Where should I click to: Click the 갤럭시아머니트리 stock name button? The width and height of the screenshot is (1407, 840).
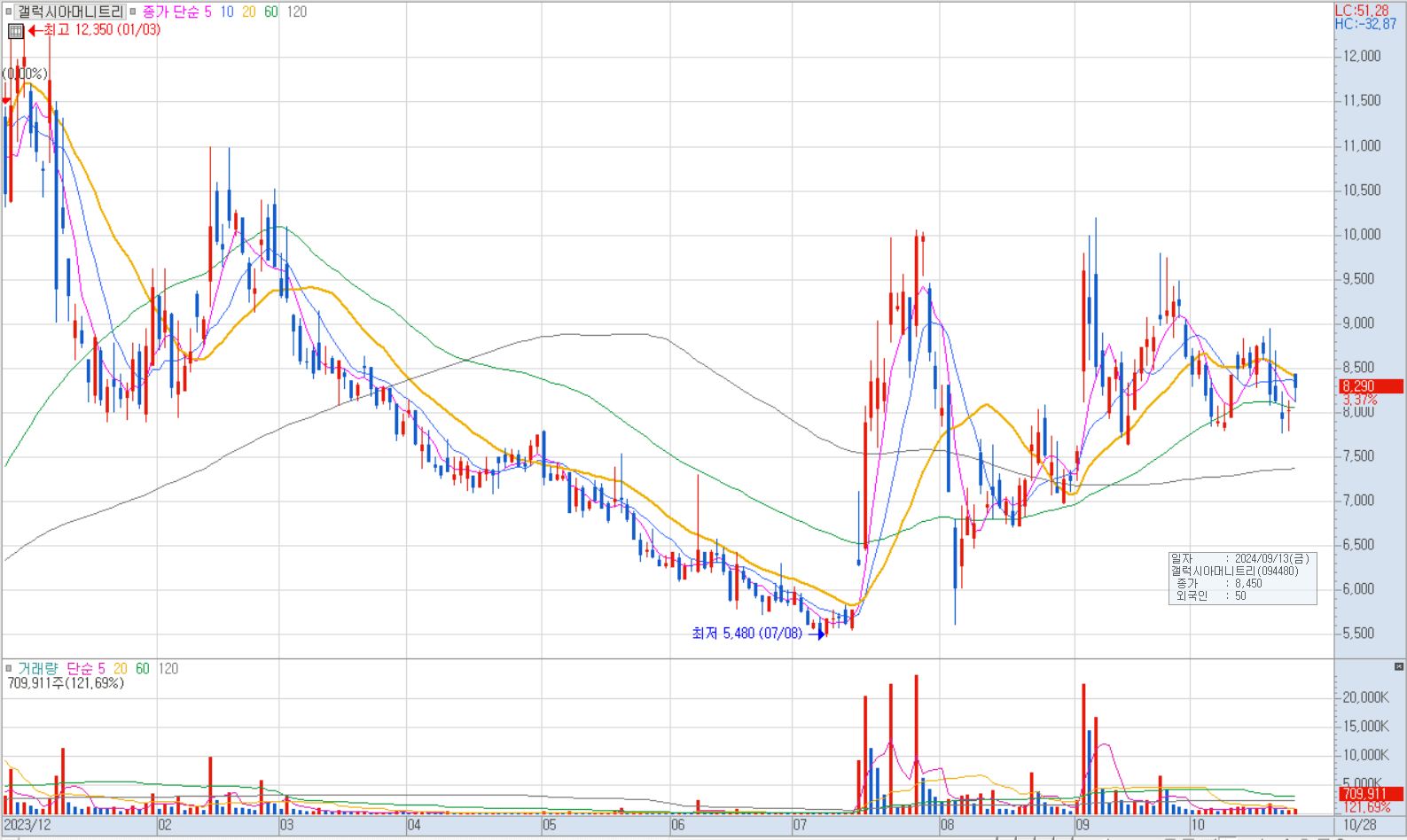pyautogui.click(x=70, y=12)
